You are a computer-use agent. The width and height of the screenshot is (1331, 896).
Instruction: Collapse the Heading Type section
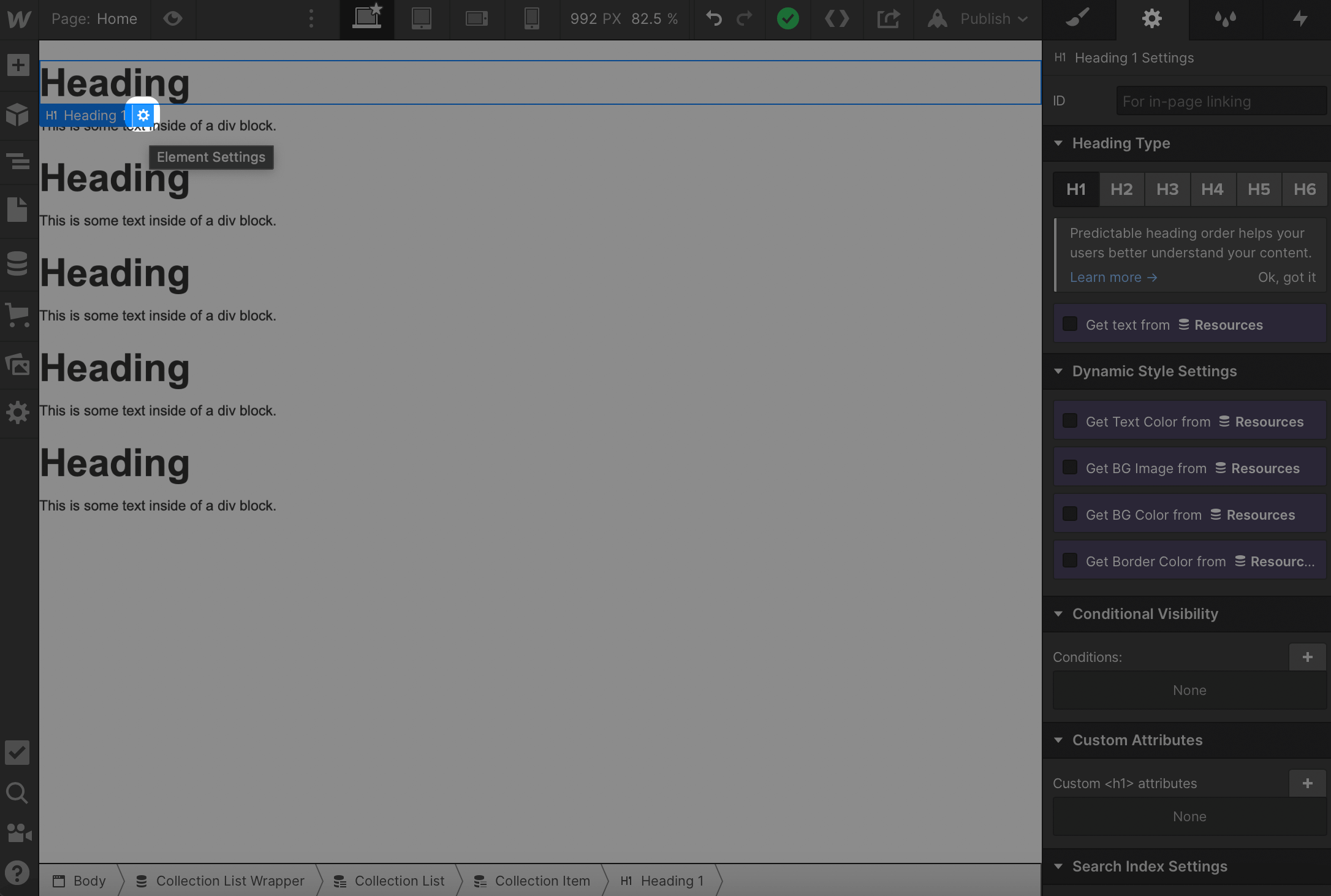1058,143
